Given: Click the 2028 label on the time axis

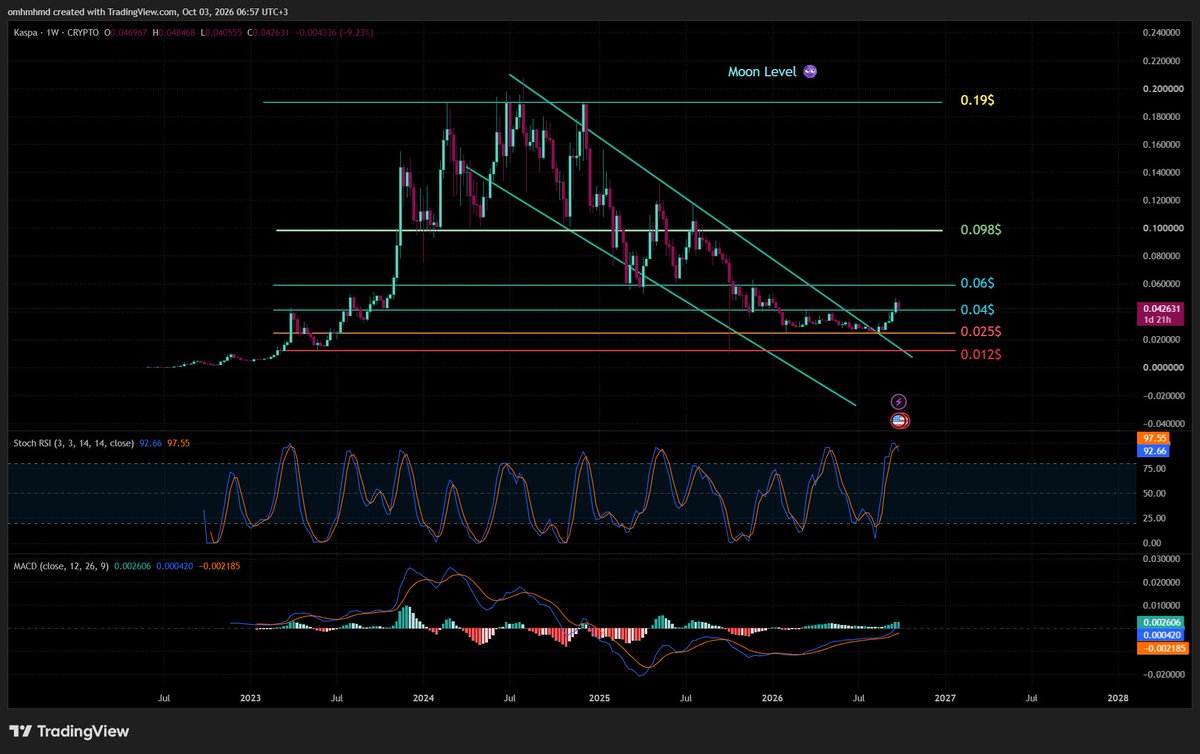Looking at the screenshot, I should coord(1119,697).
